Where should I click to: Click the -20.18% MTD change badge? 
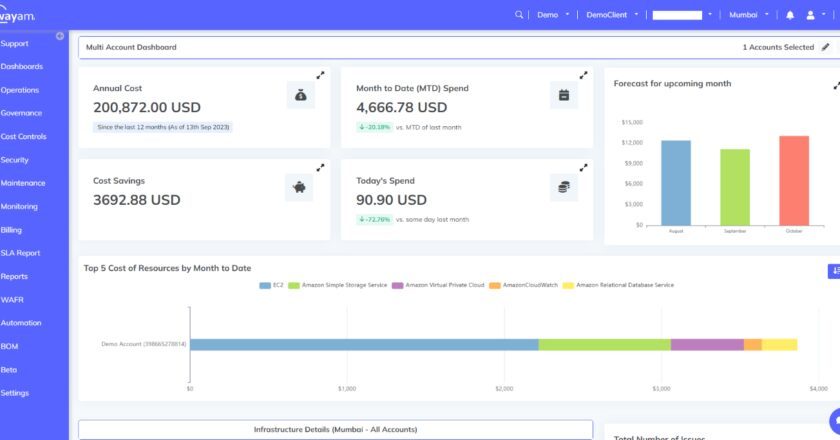coord(374,127)
